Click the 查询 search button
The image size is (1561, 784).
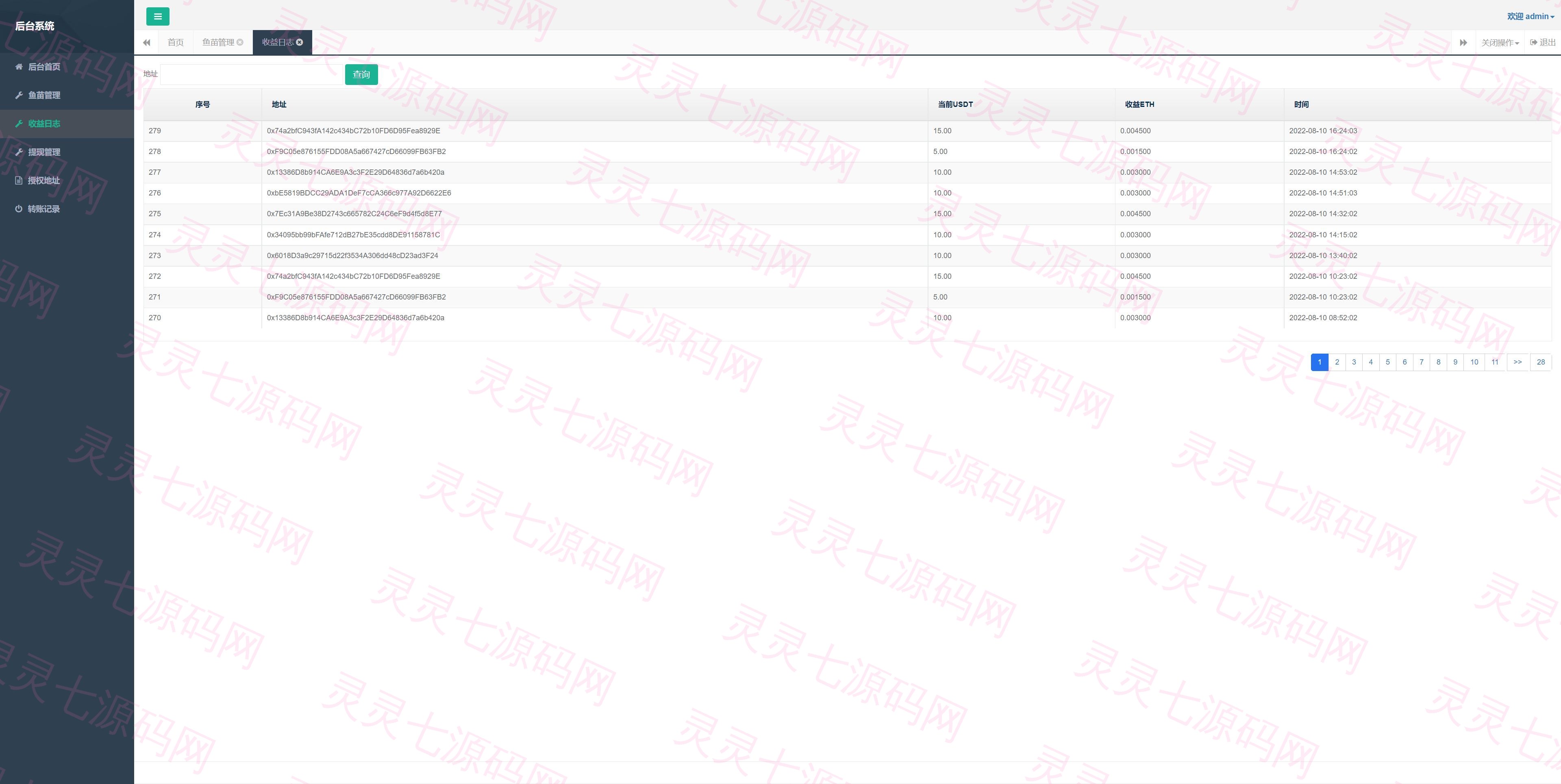(x=361, y=74)
